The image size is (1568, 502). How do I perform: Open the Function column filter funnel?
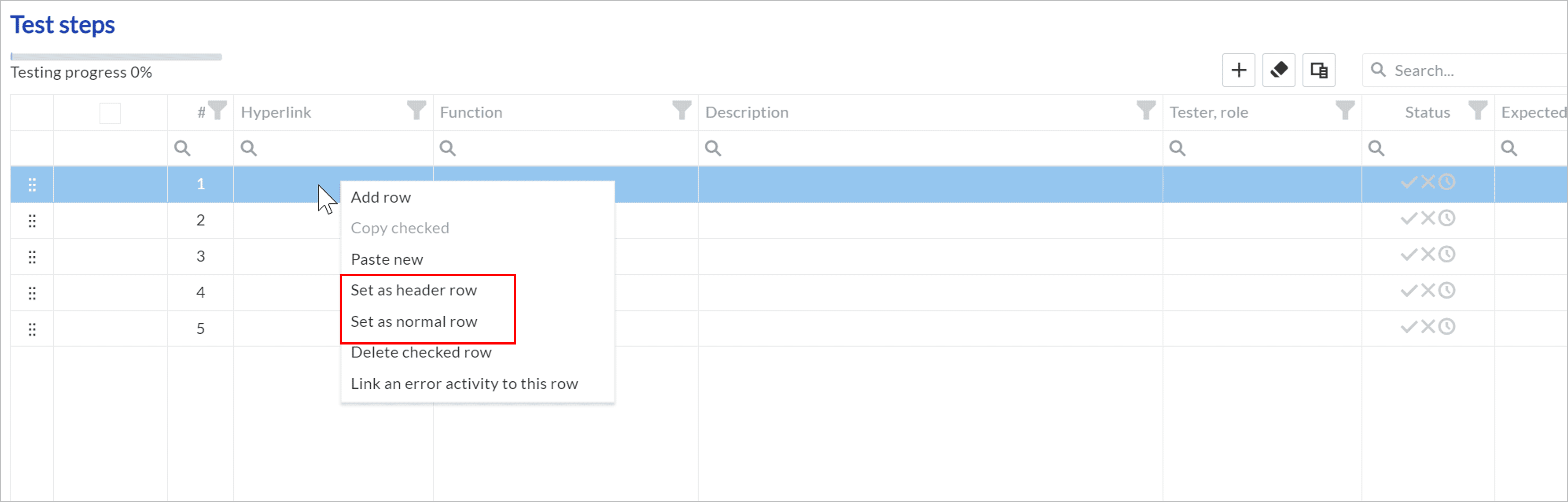click(682, 111)
